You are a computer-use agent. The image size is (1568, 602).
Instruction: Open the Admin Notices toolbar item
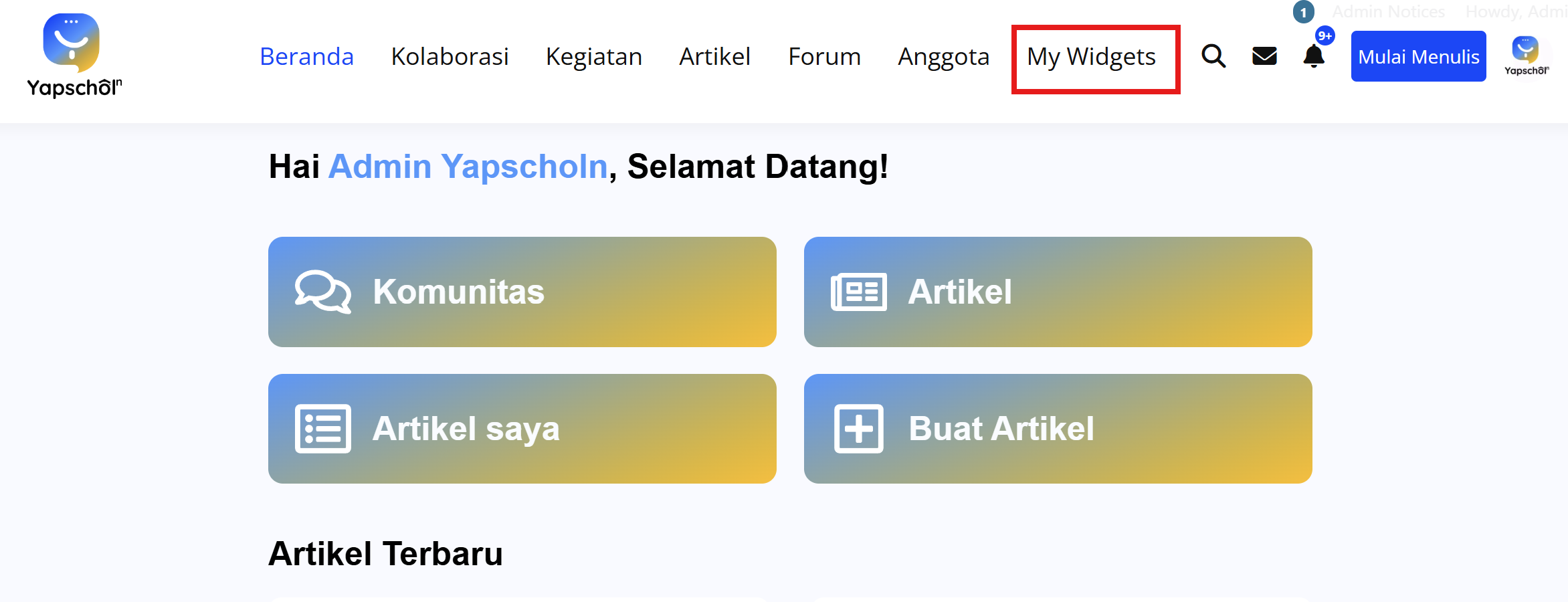(x=1388, y=12)
